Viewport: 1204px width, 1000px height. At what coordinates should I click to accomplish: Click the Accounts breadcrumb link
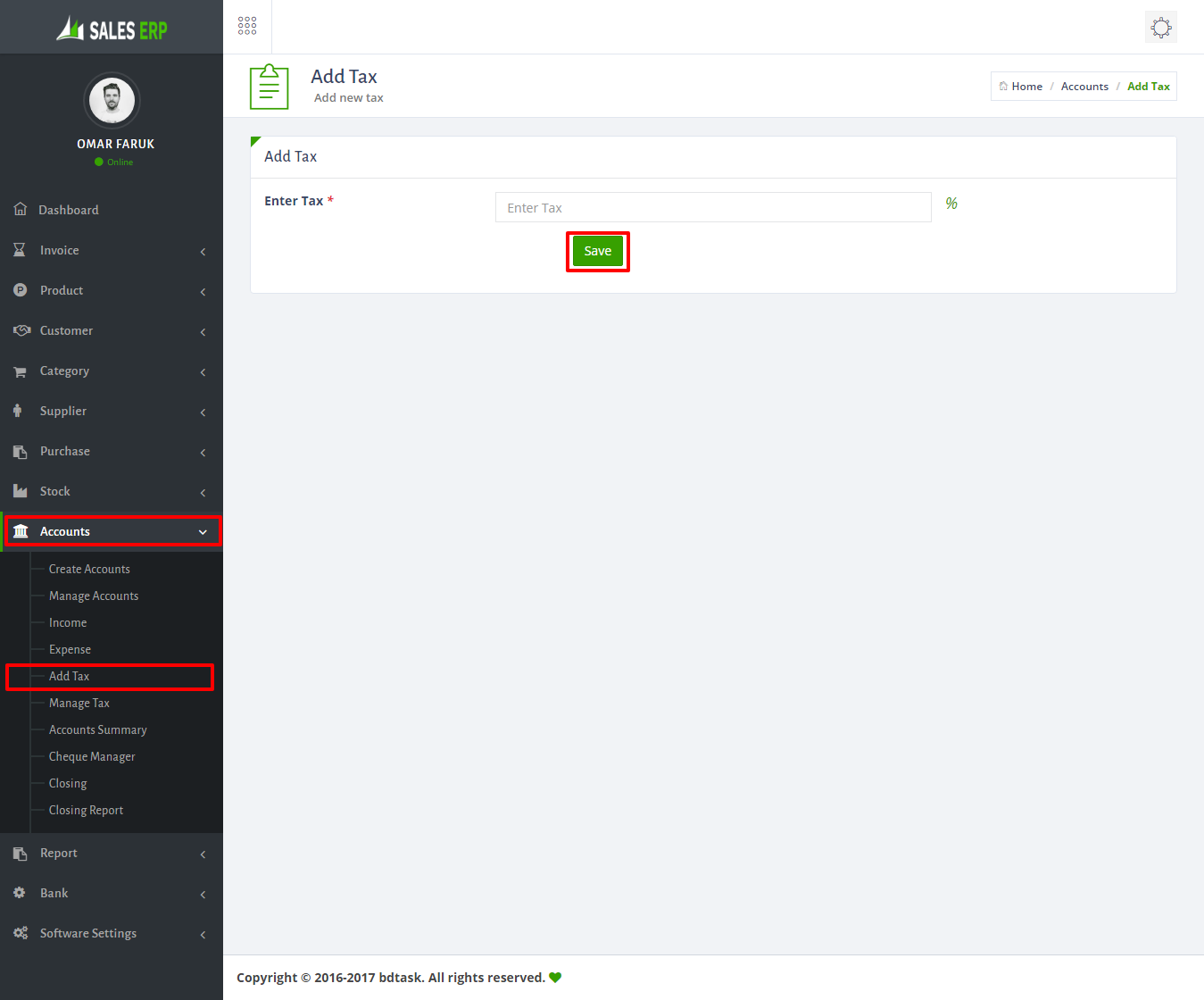[x=1084, y=87]
